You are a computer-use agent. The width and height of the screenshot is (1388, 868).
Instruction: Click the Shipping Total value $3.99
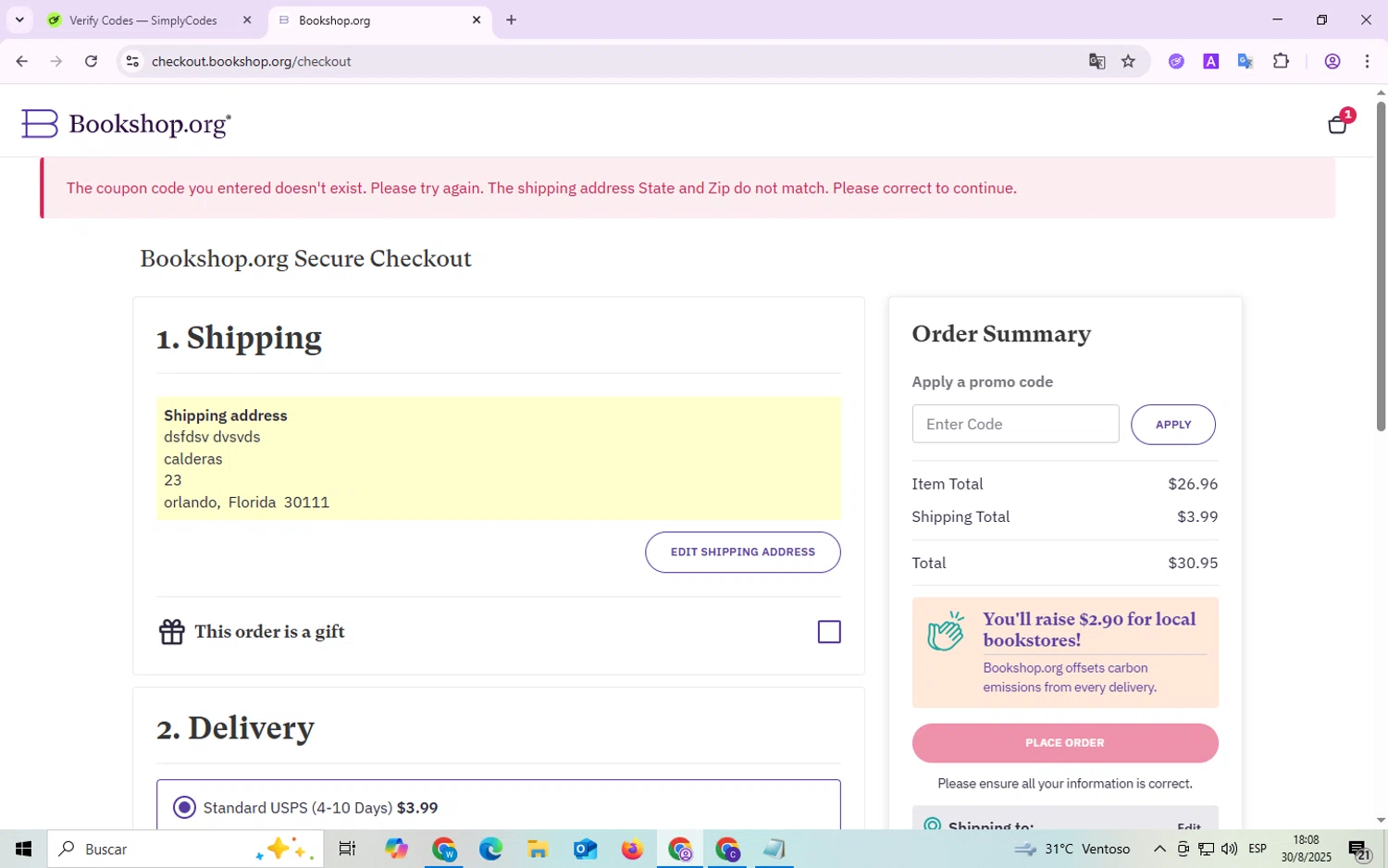[x=1197, y=516]
